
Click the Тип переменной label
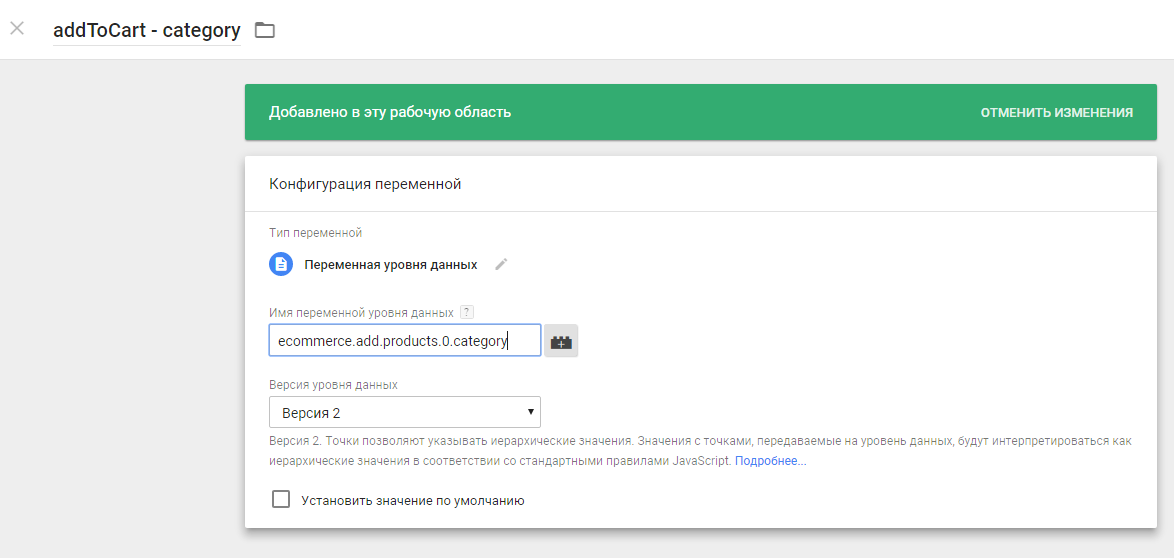(x=316, y=233)
